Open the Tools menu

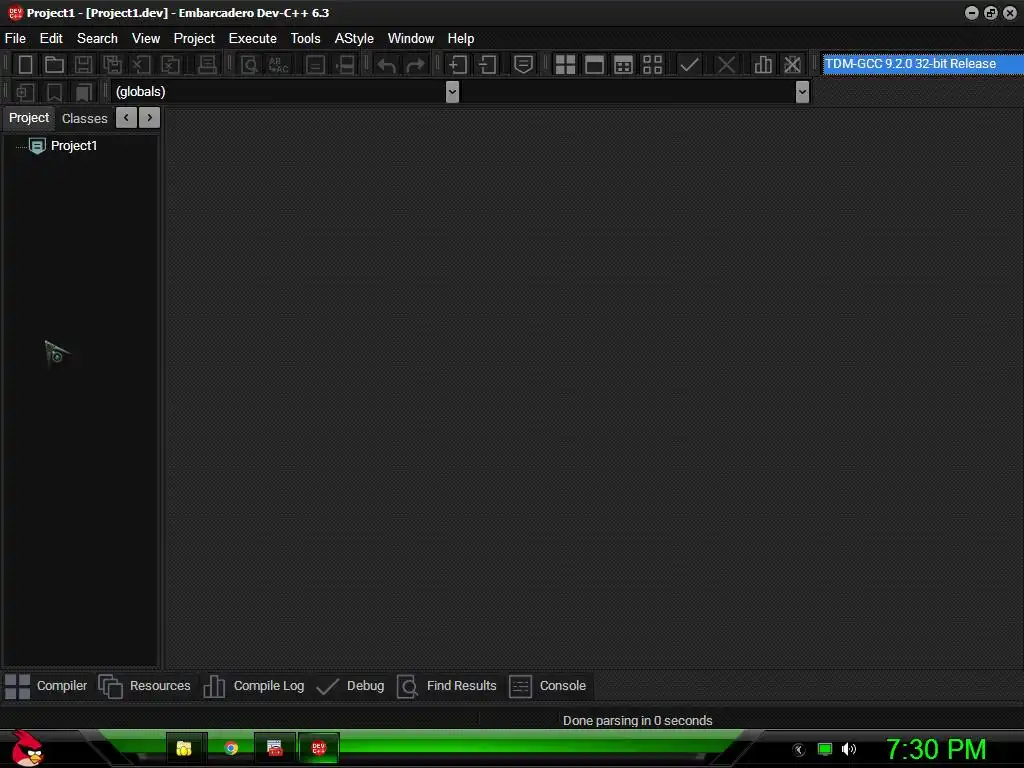(x=306, y=39)
